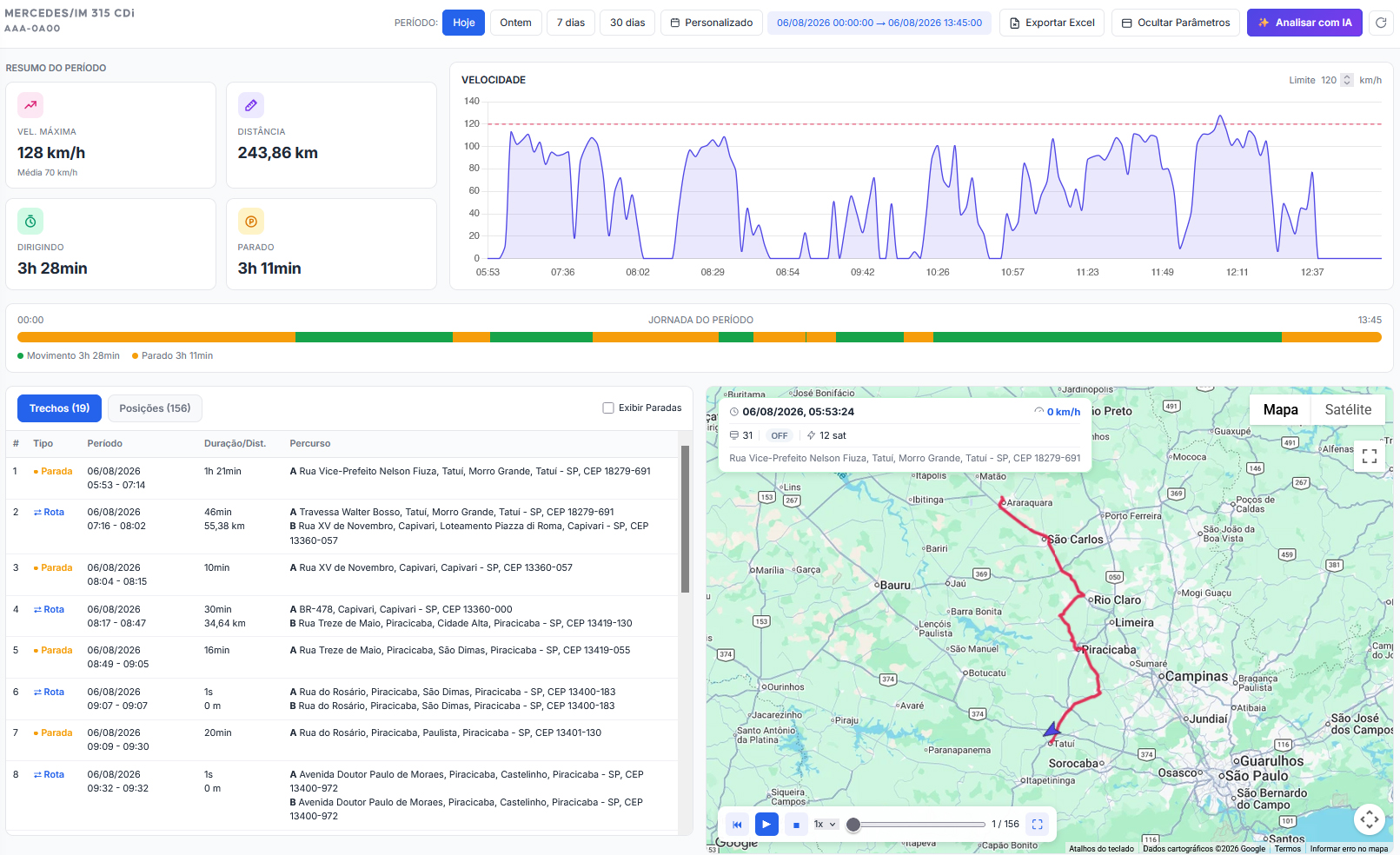Launch Analisar com IA
The image size is (1400, 855).
coord(1304,23)
